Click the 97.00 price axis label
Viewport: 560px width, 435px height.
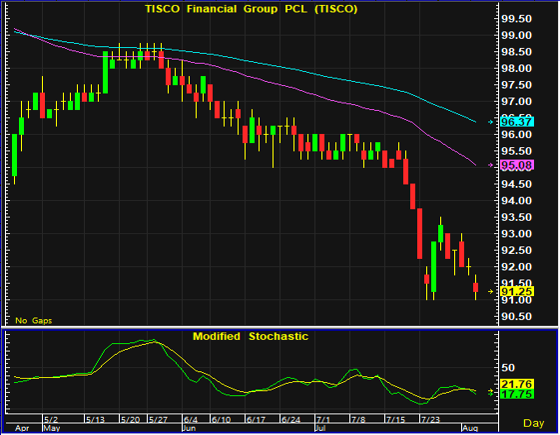[516, 101]
